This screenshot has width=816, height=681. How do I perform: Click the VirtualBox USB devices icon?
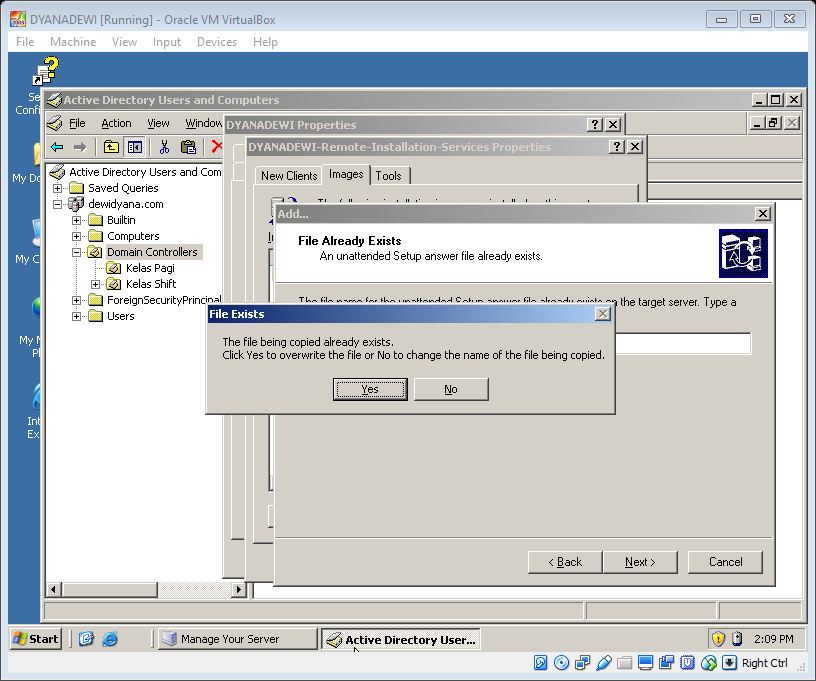pyautogui.click(x=604, y=663)
